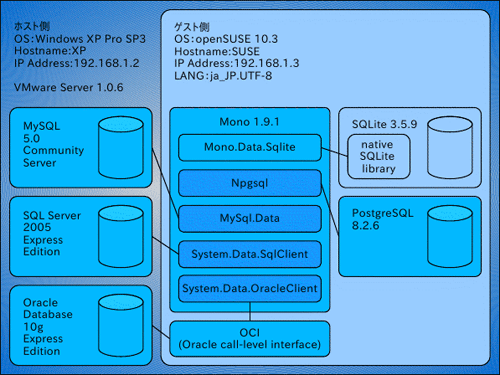The height and width of the screenshot is (375, 500).
Task: Click 'Hostname:SUSE' text
Action: pos(217,51)
